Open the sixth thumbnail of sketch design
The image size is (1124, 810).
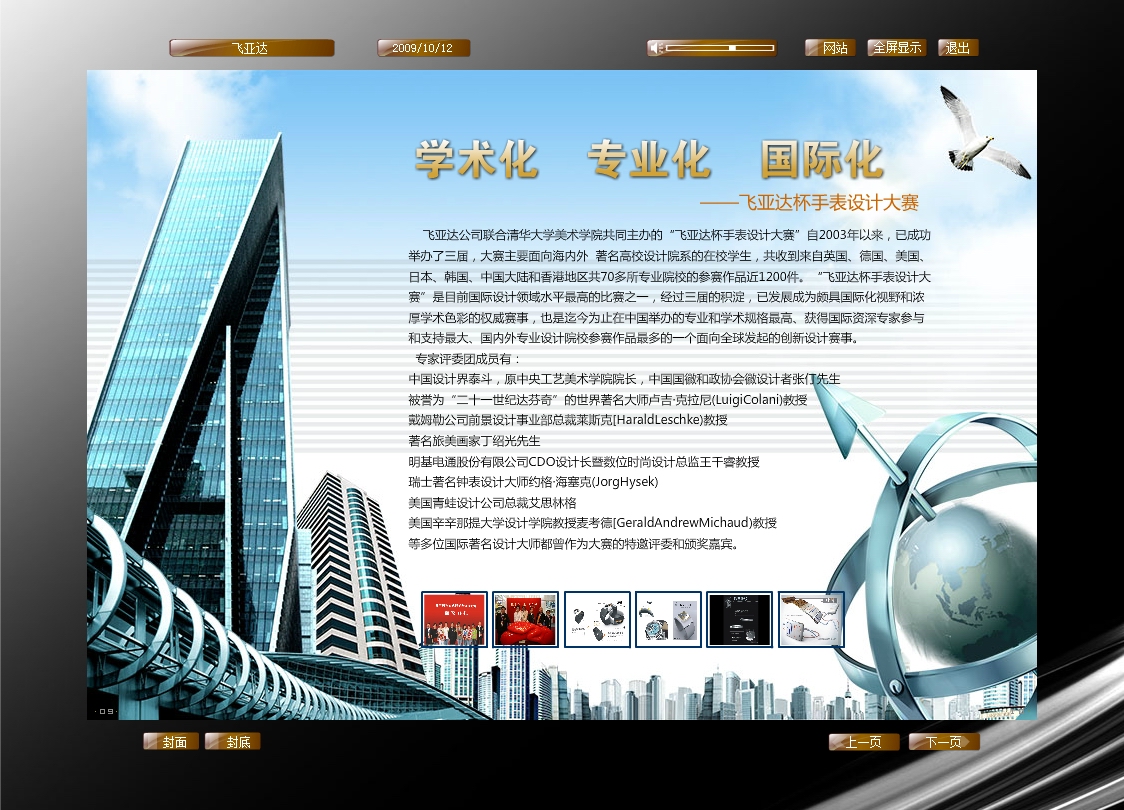(x=811, y=619)
